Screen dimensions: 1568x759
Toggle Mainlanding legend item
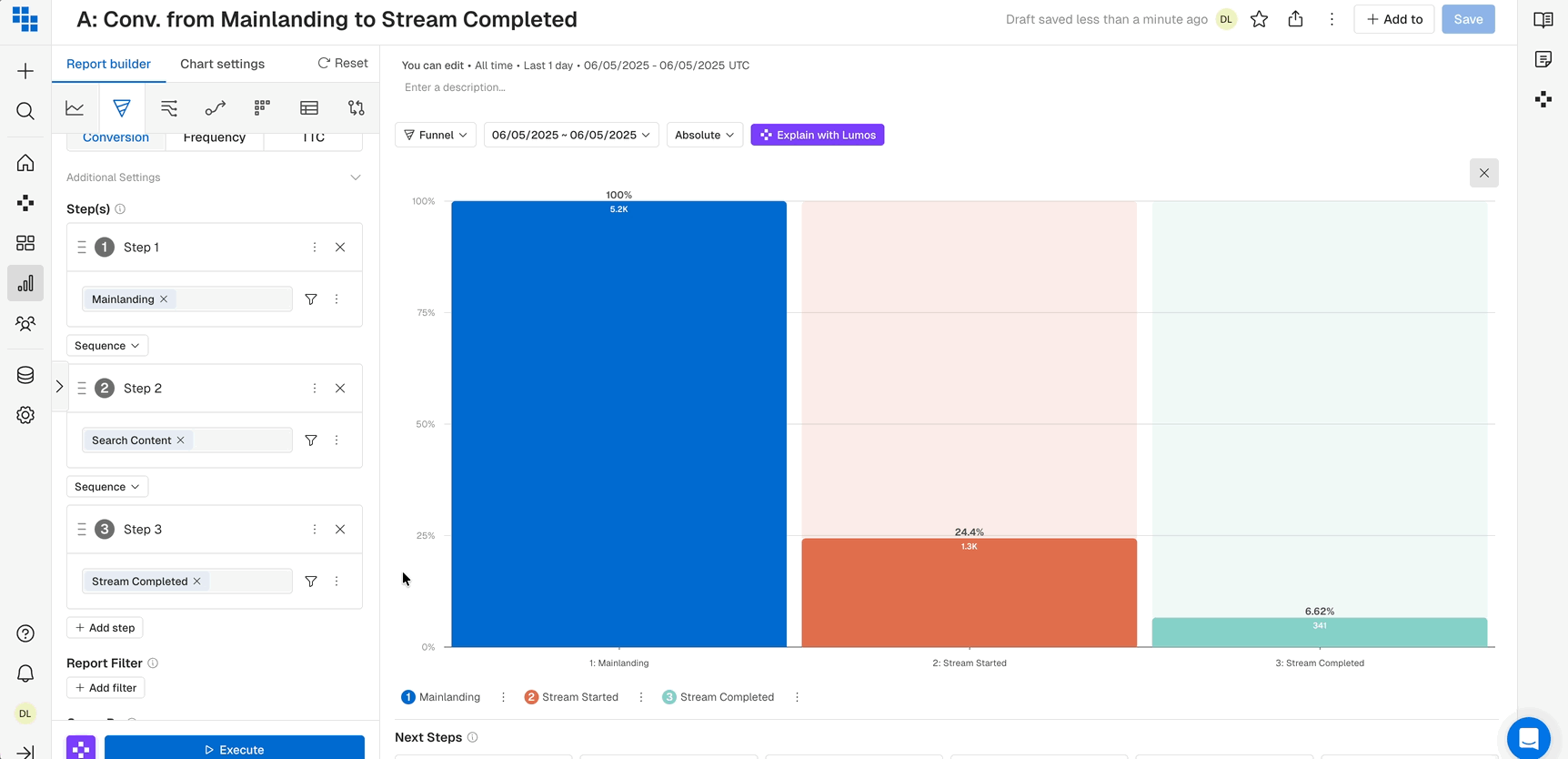pyautogui.click(x=441, y=697)
